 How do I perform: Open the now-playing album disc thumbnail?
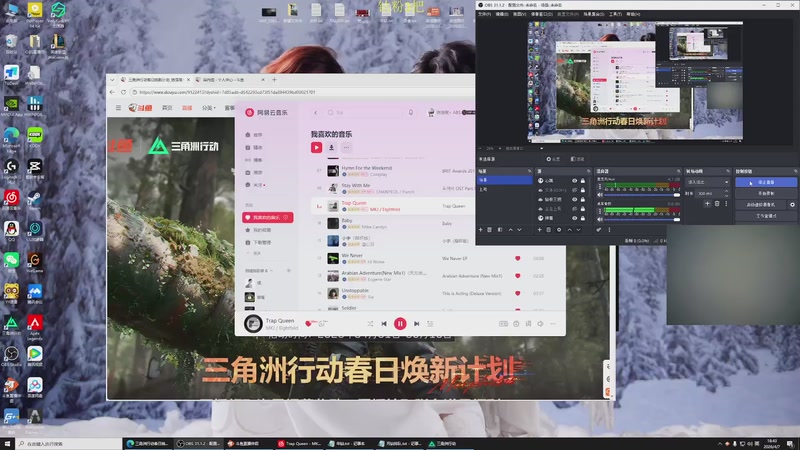(253, 323)
